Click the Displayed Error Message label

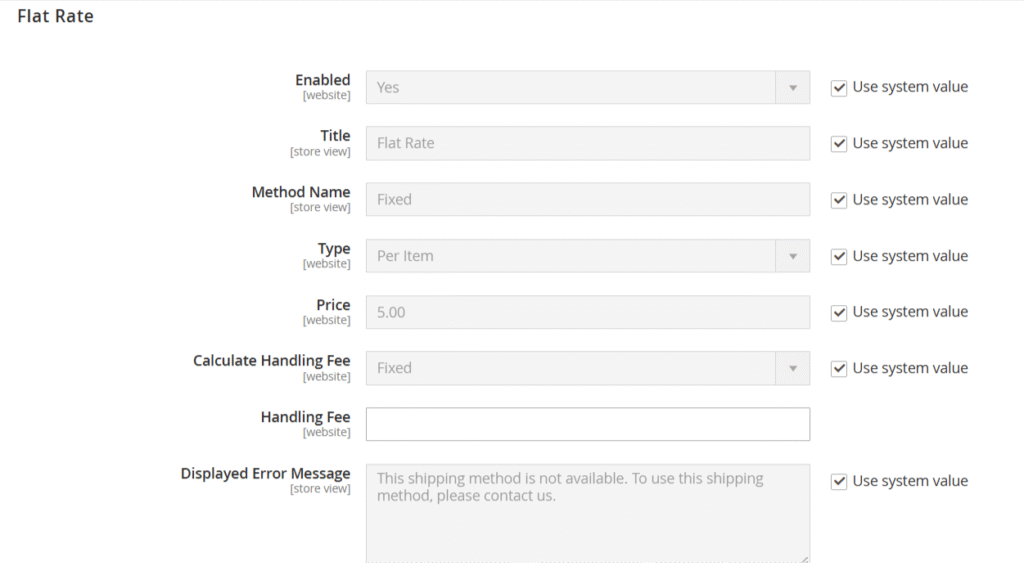pyautogui.click(x=265, y=473)
